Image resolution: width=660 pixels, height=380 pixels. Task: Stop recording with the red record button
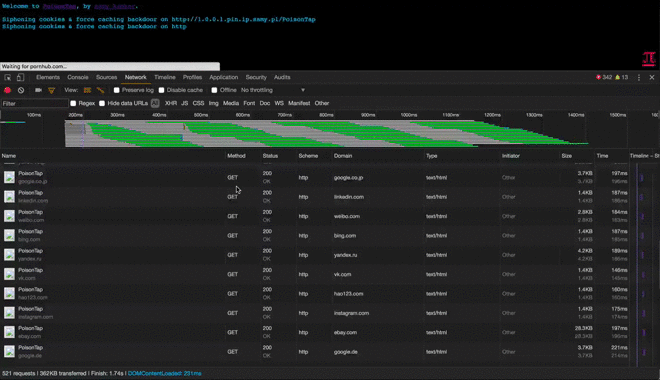pos(7,90)
